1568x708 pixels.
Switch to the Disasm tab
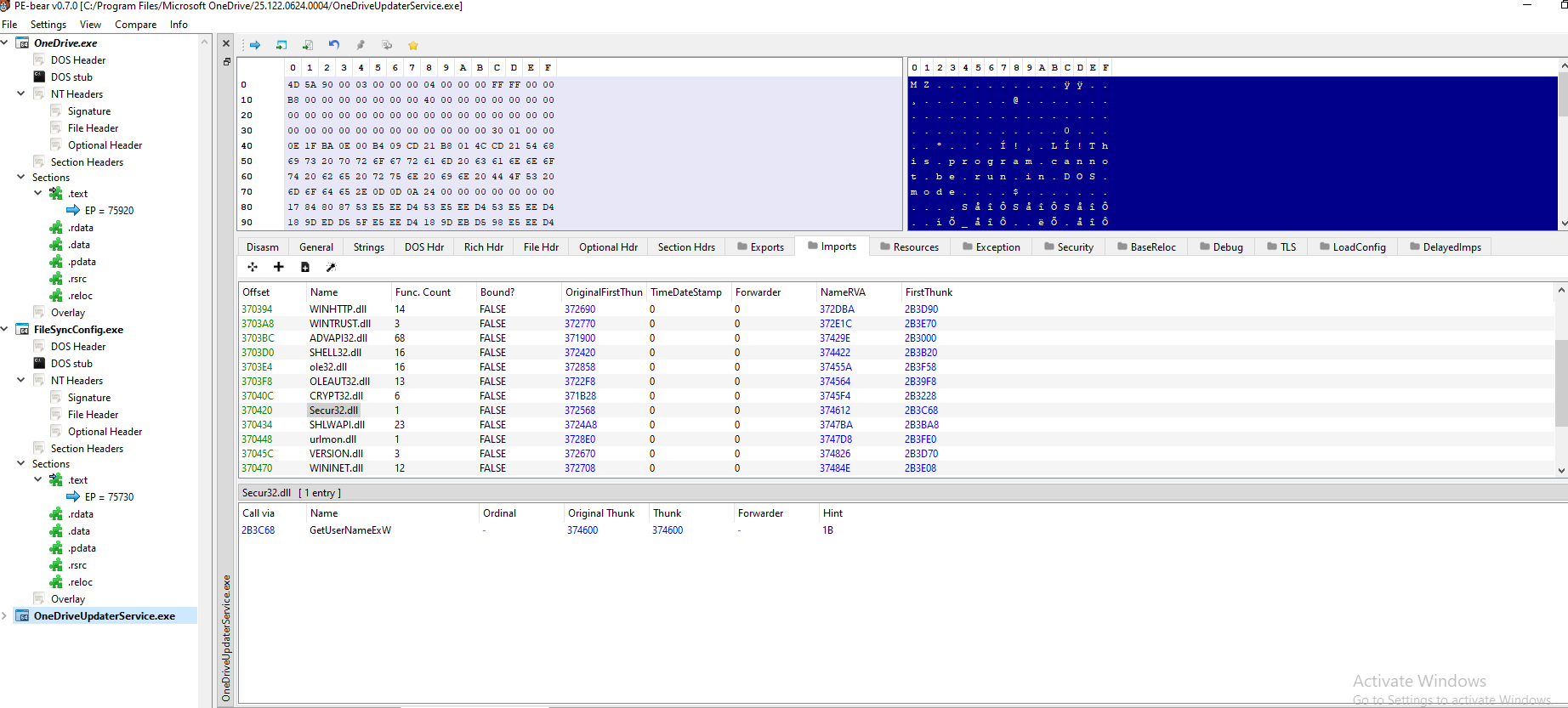tap(263, 246)
